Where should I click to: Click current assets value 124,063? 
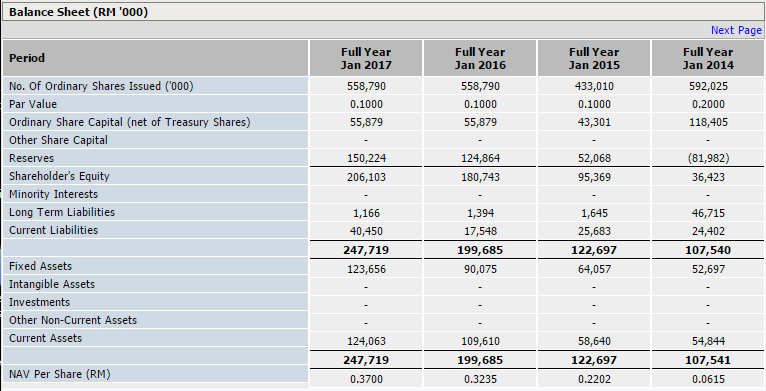(x=366, y=341)
